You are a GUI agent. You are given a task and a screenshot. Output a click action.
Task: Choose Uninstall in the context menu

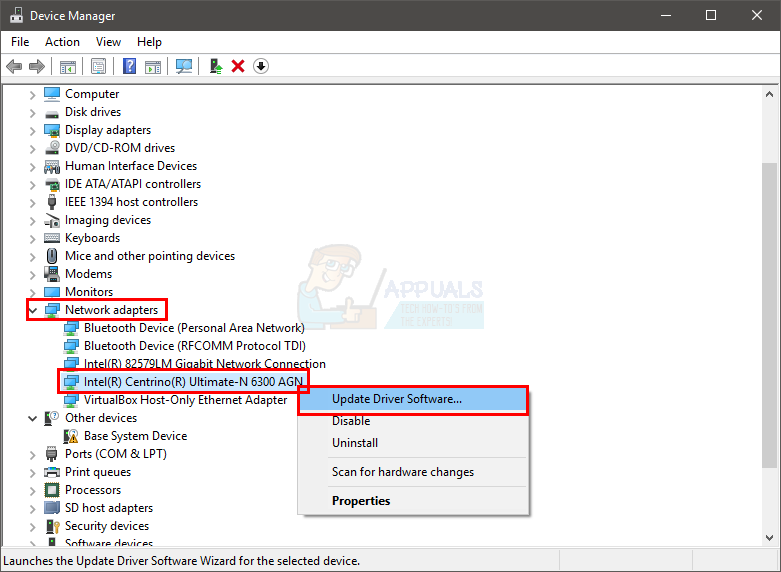point(413,443)
